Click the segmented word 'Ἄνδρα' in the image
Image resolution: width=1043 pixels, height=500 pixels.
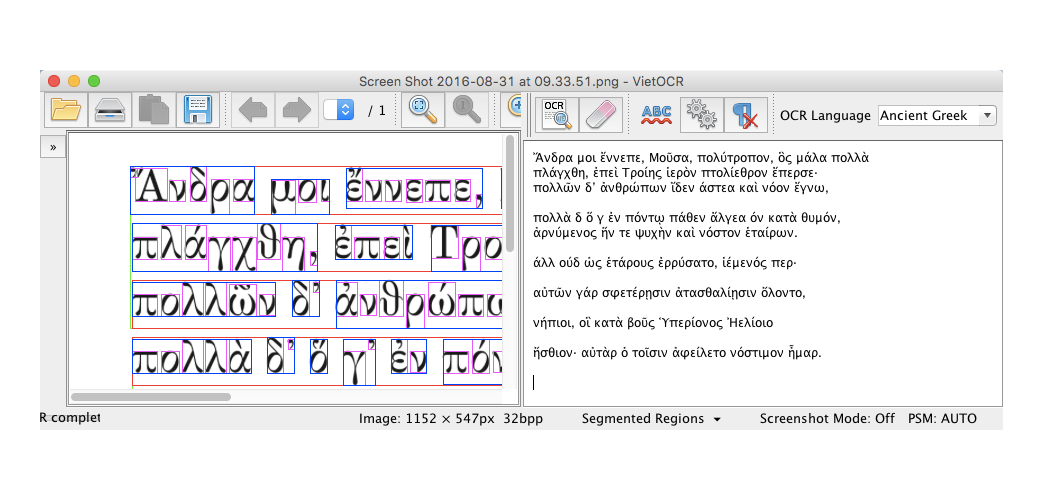(192, 190)
